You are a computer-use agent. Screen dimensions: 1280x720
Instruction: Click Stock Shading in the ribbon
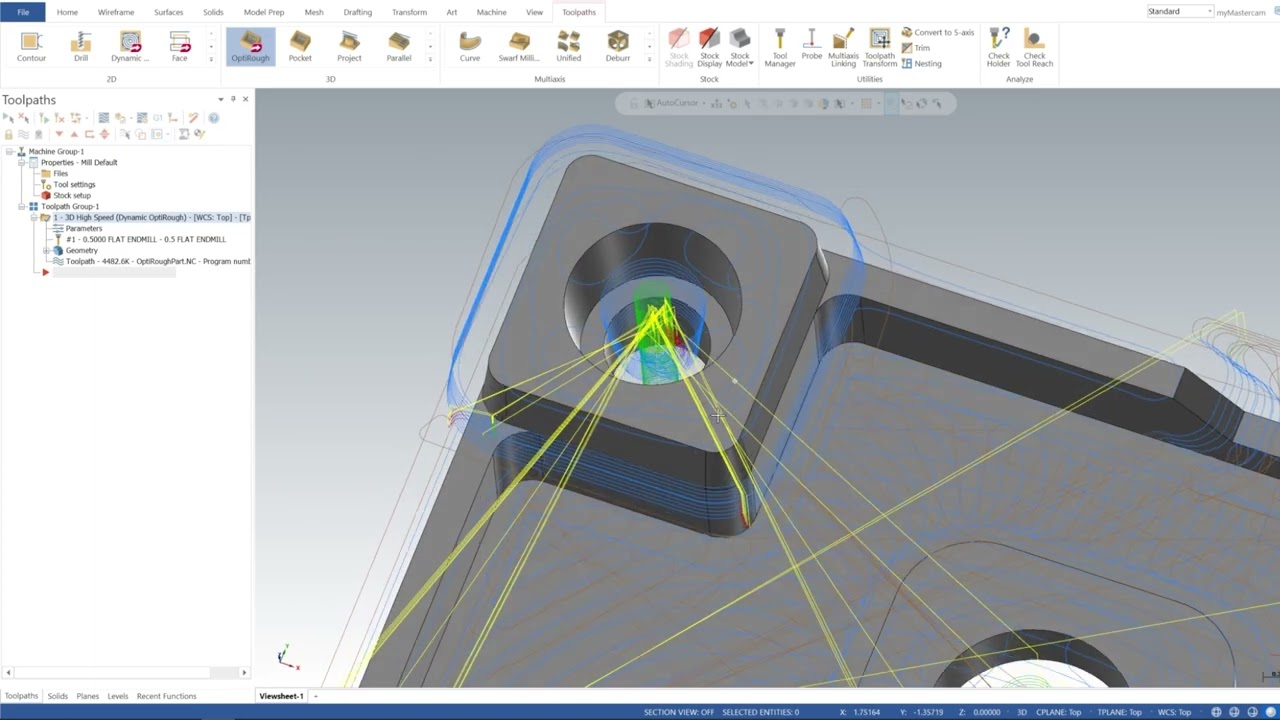tap(678, 48)
